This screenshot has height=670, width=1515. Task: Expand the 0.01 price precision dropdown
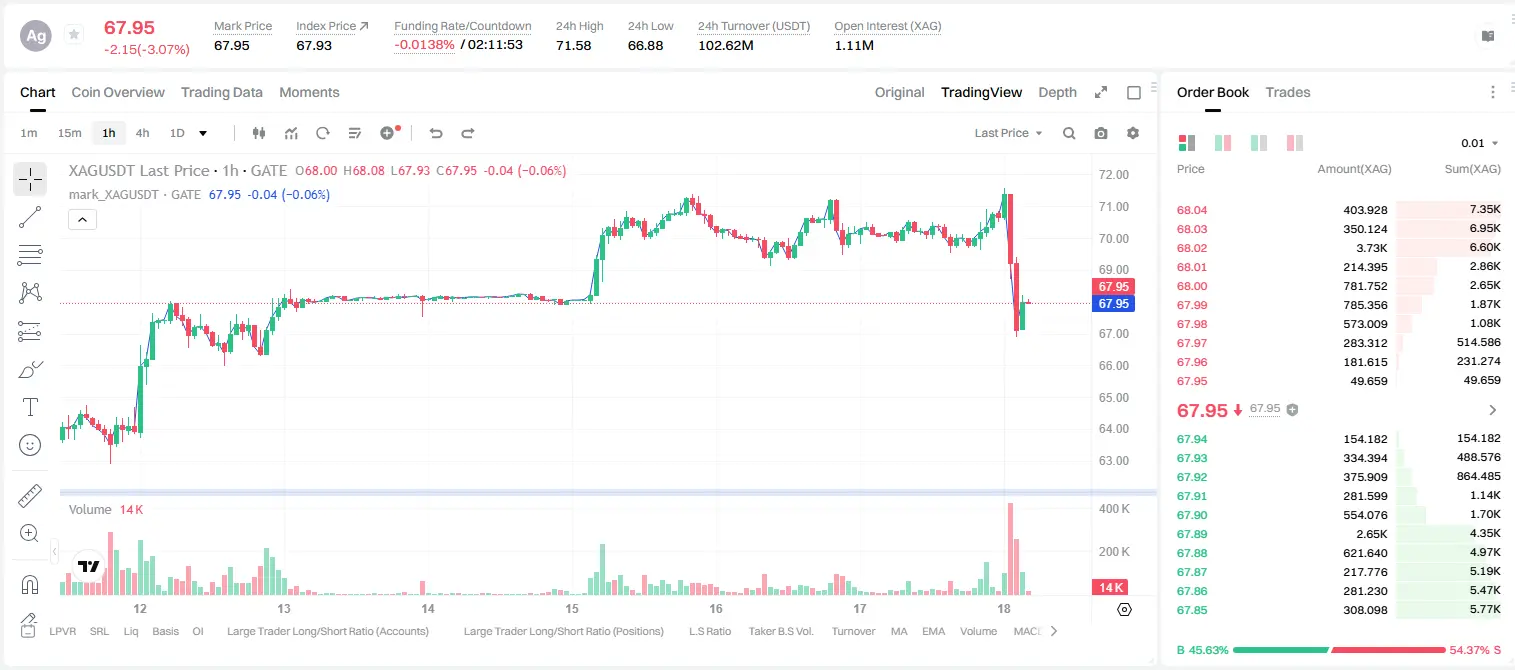click(x=1480, y=143)
